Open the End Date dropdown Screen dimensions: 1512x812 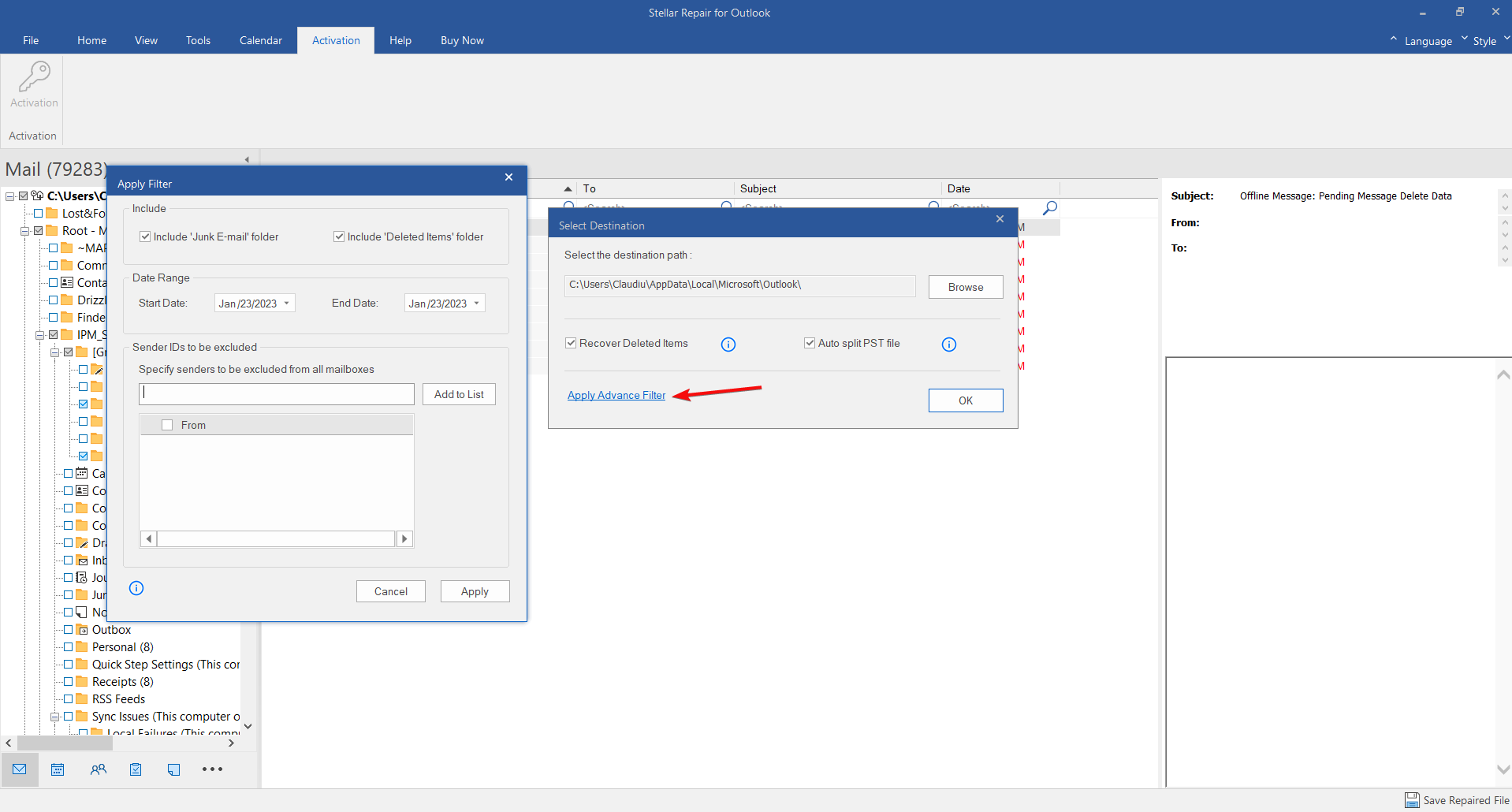(477, 304)
